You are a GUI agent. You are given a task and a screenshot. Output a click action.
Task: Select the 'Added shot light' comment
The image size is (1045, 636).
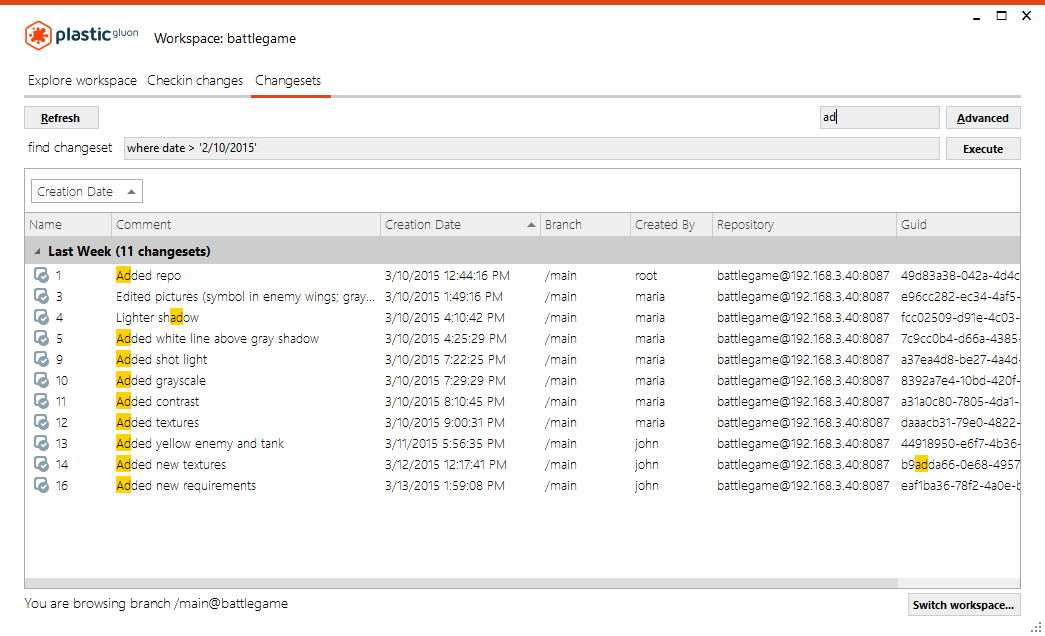coord(161,359)
